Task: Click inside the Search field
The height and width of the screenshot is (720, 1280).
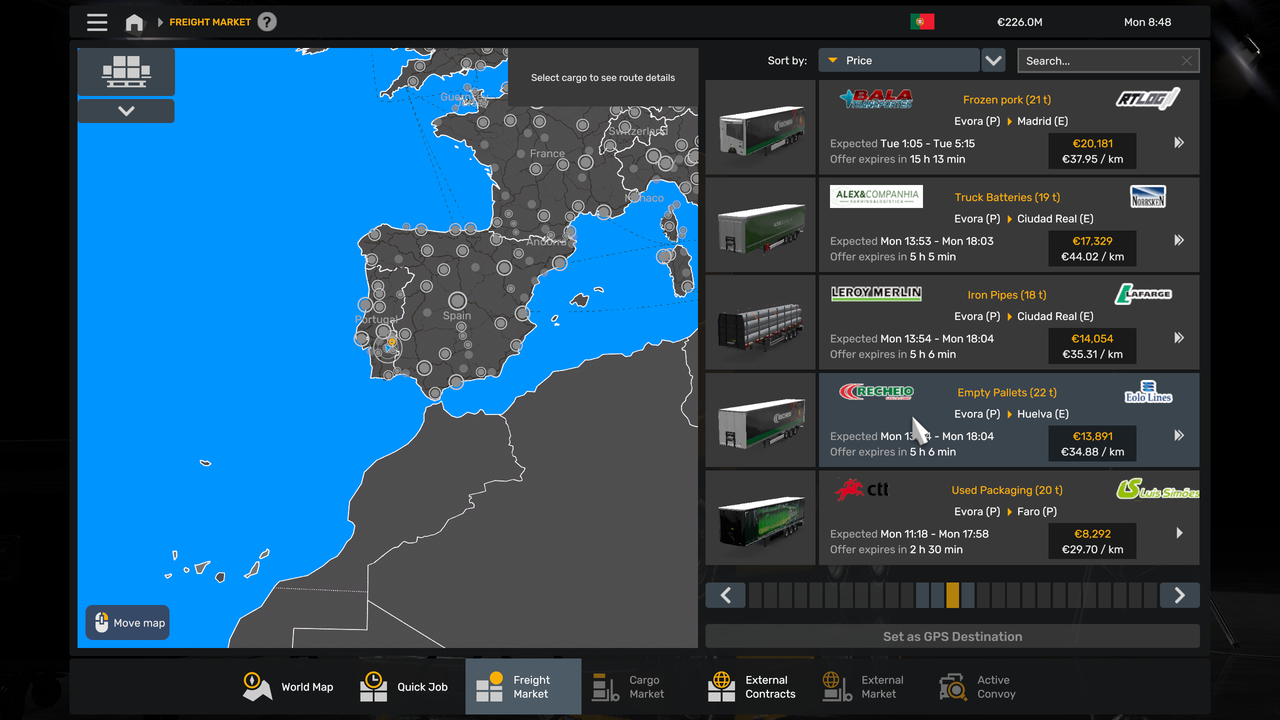Action: click(x=1100, y=60)
